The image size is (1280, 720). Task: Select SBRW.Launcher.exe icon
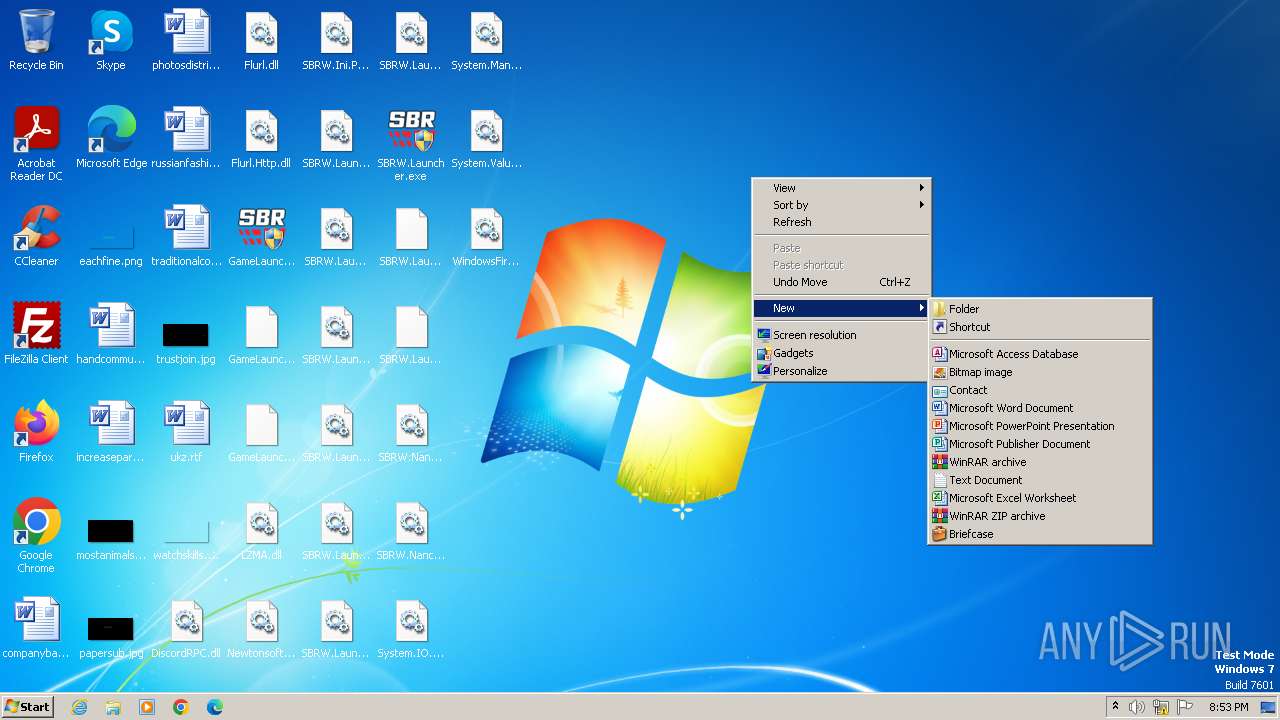411,143
